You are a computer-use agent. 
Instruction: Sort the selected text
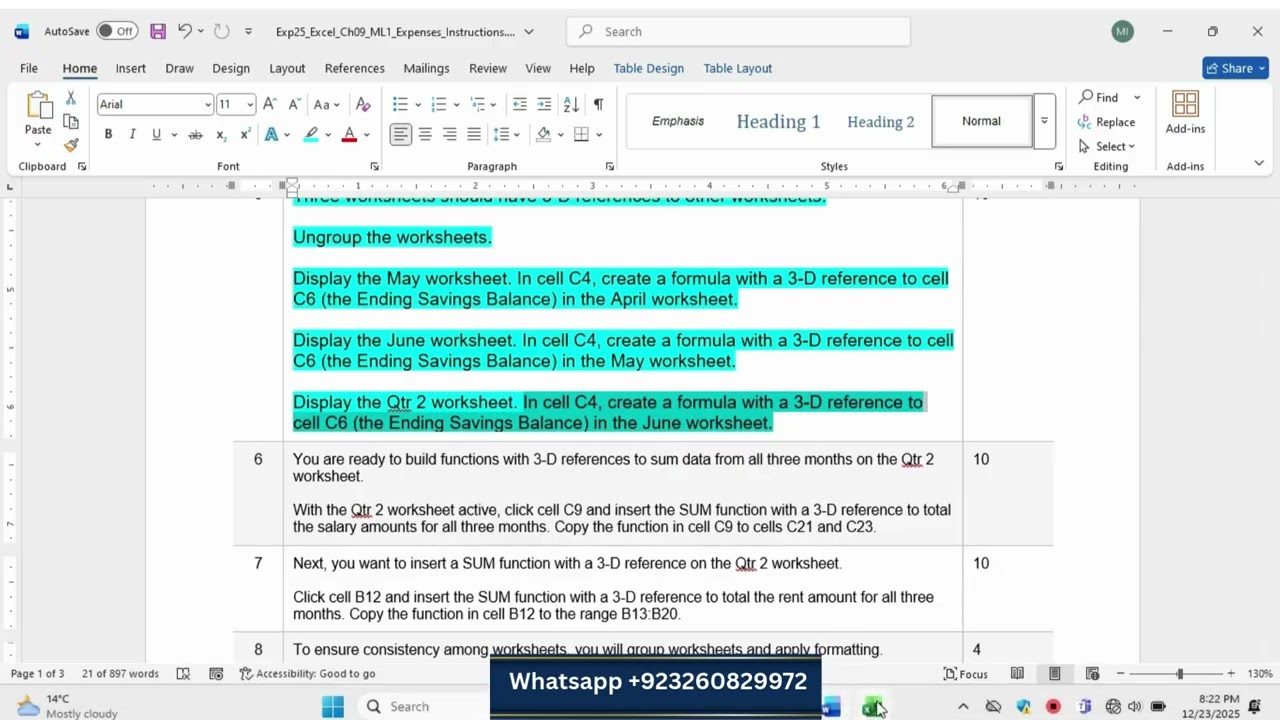[571, 104]
